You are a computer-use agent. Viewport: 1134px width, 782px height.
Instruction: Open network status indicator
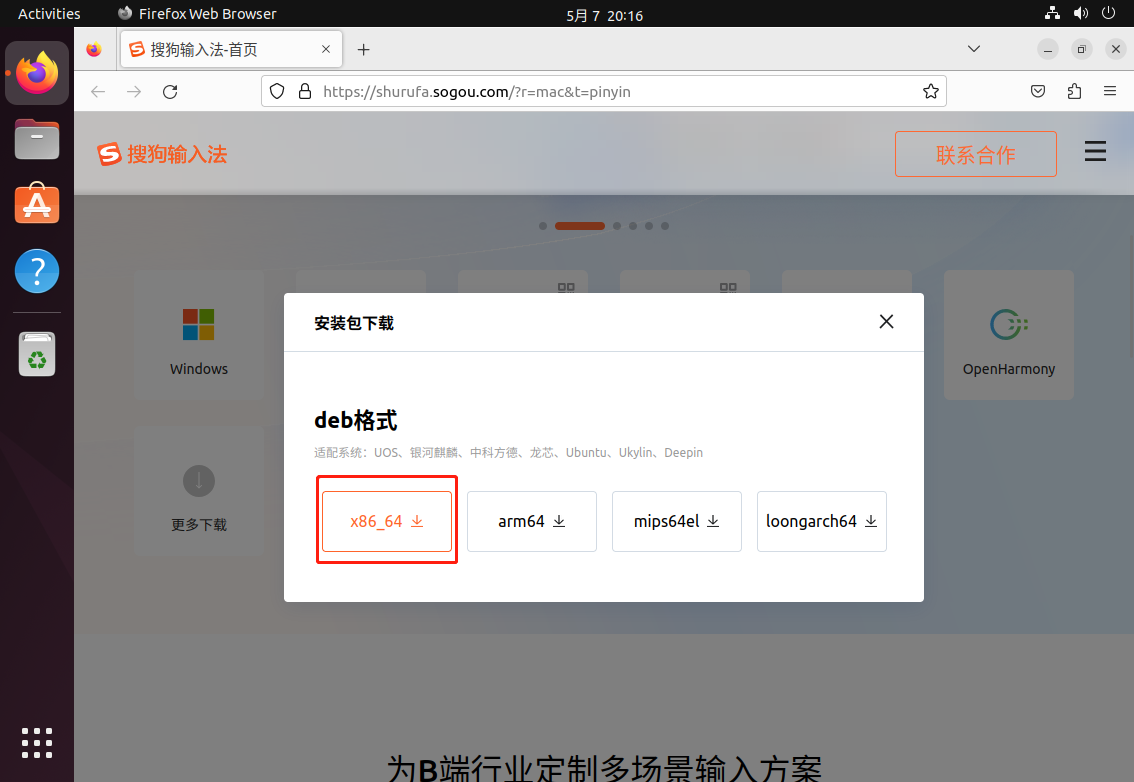1052,13
